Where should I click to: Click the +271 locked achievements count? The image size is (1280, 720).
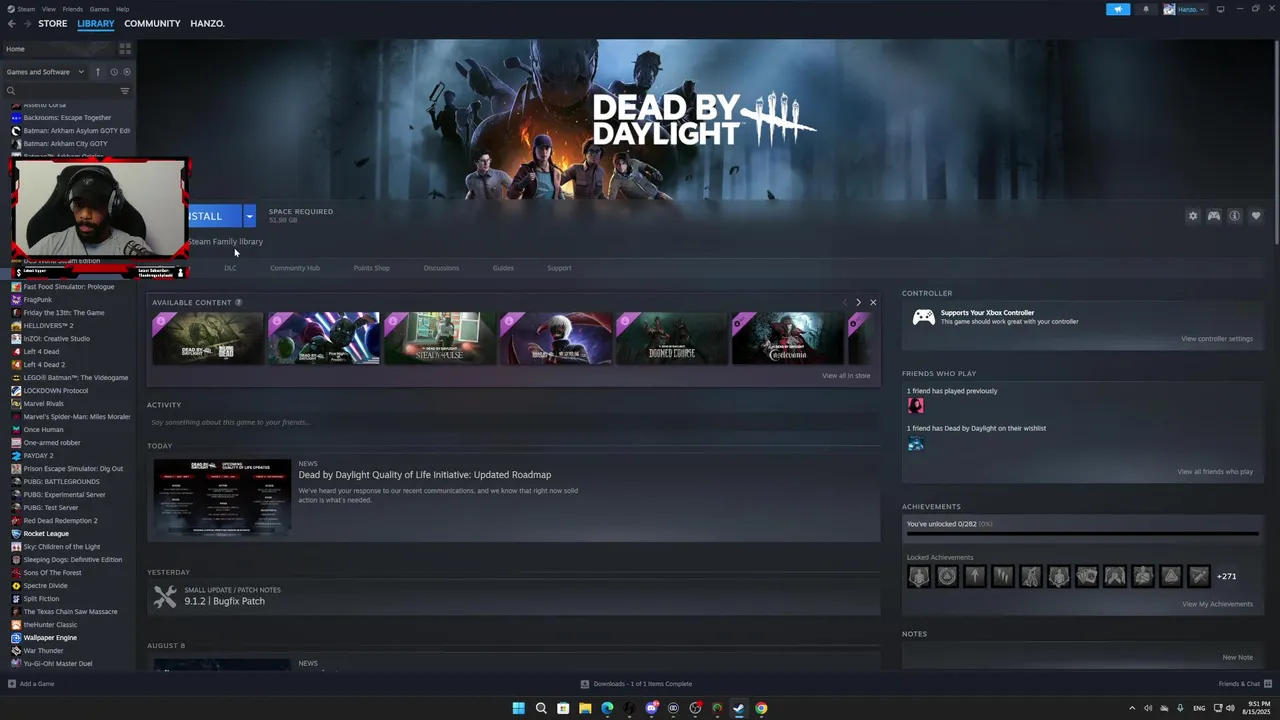tap(1226, 576)
